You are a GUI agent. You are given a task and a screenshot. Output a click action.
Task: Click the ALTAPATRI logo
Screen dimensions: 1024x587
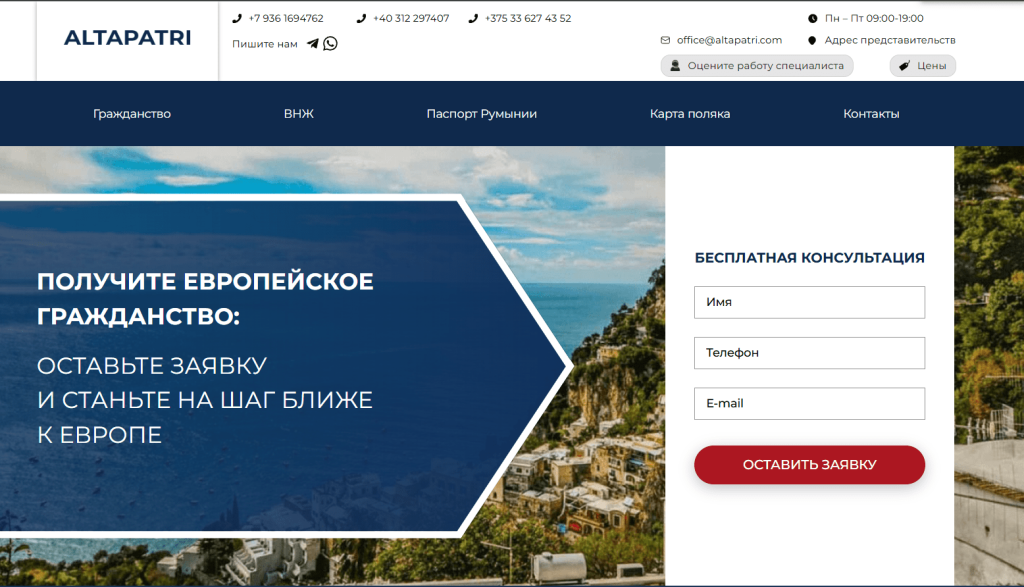click(x=127, y=38)
